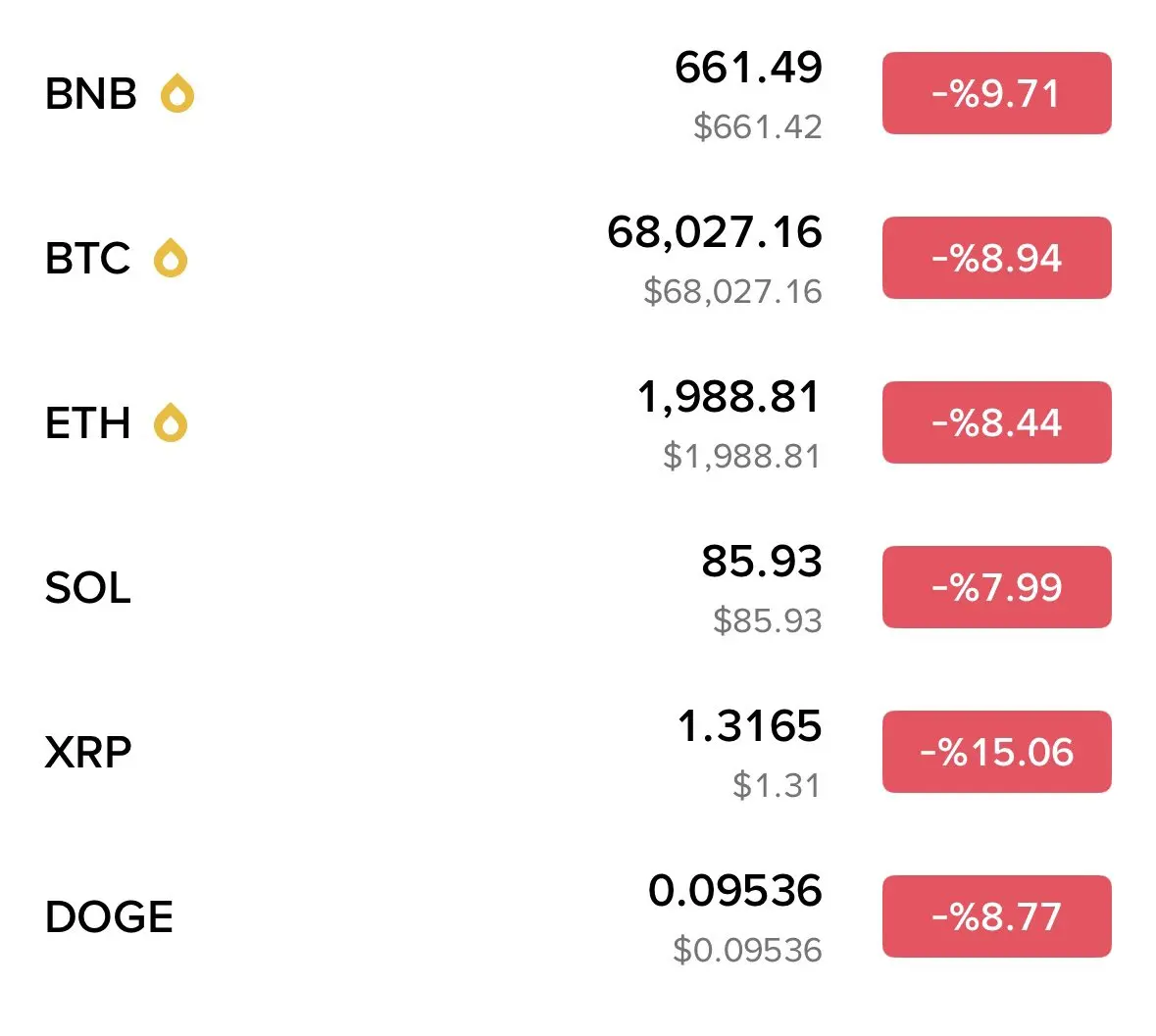Viewport: 1156px width, 1036px height.
Task: Click the -%8.94 change badge
Action: [997, 258]
